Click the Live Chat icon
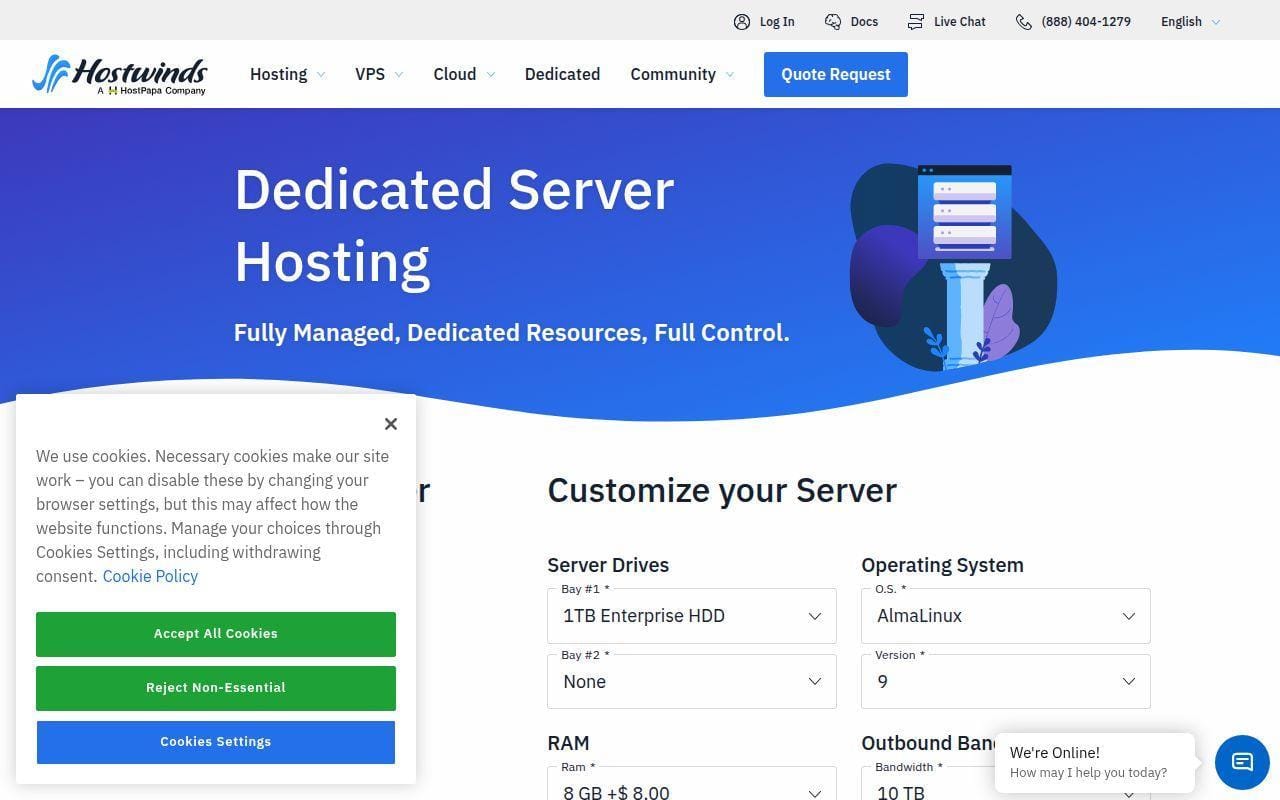The image size is (1280, 800). pos(916,22)
